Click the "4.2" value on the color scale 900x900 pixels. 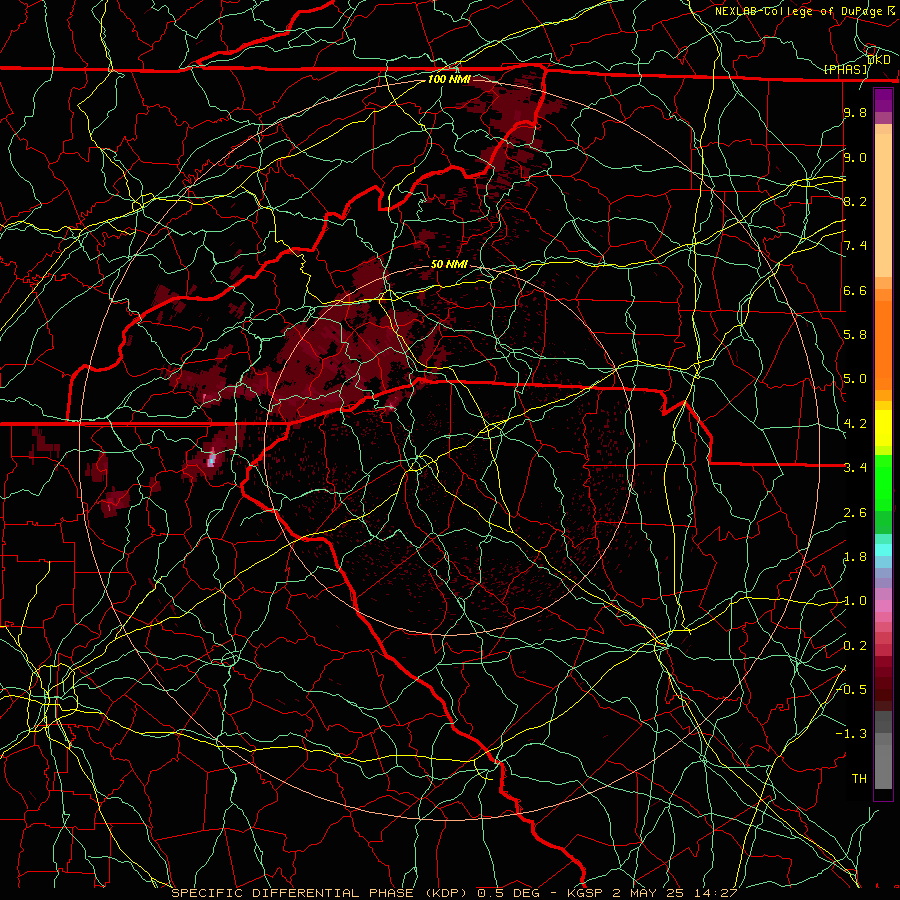click(855, 424)
